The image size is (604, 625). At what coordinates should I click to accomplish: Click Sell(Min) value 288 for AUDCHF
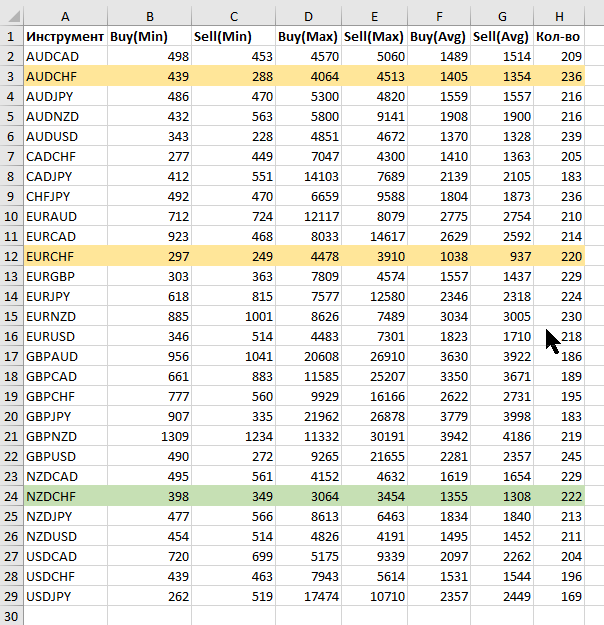pos(234,76)
